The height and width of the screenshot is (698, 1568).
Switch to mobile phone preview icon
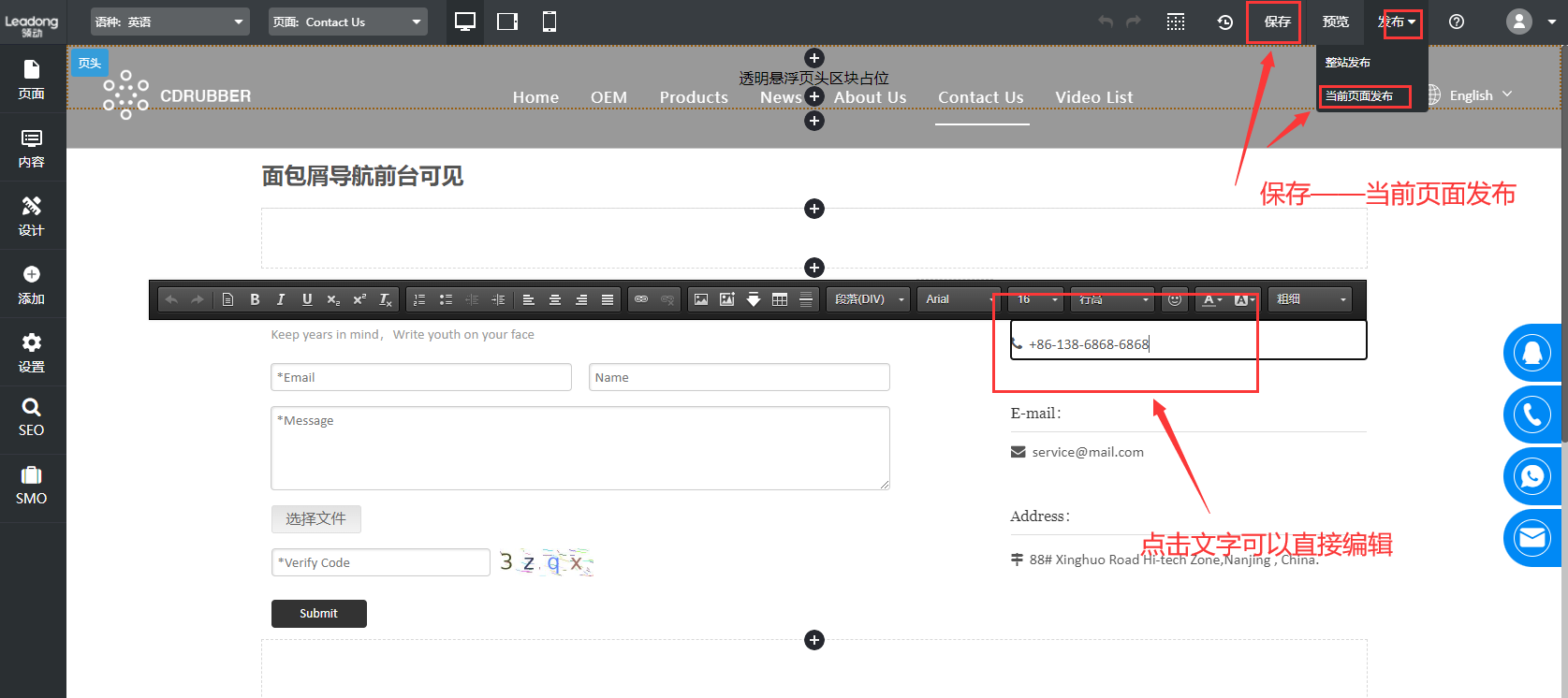[x=550, y=22]
